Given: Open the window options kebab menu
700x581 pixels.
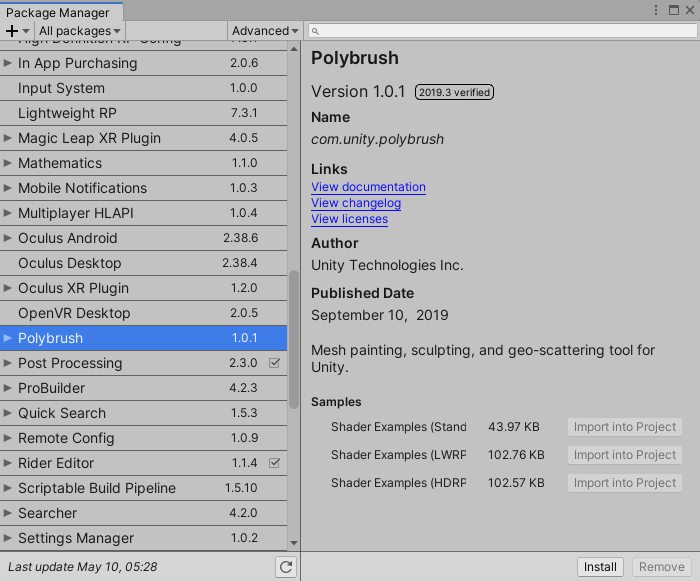Looking at the screenshot, I should (655, 10).
